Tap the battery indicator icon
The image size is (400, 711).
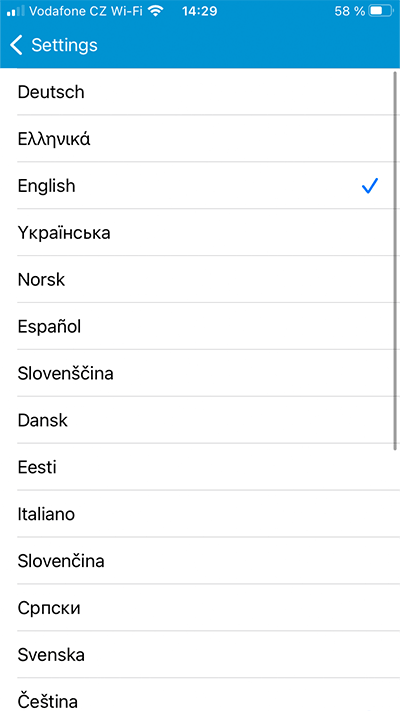[x=381, y=11]
